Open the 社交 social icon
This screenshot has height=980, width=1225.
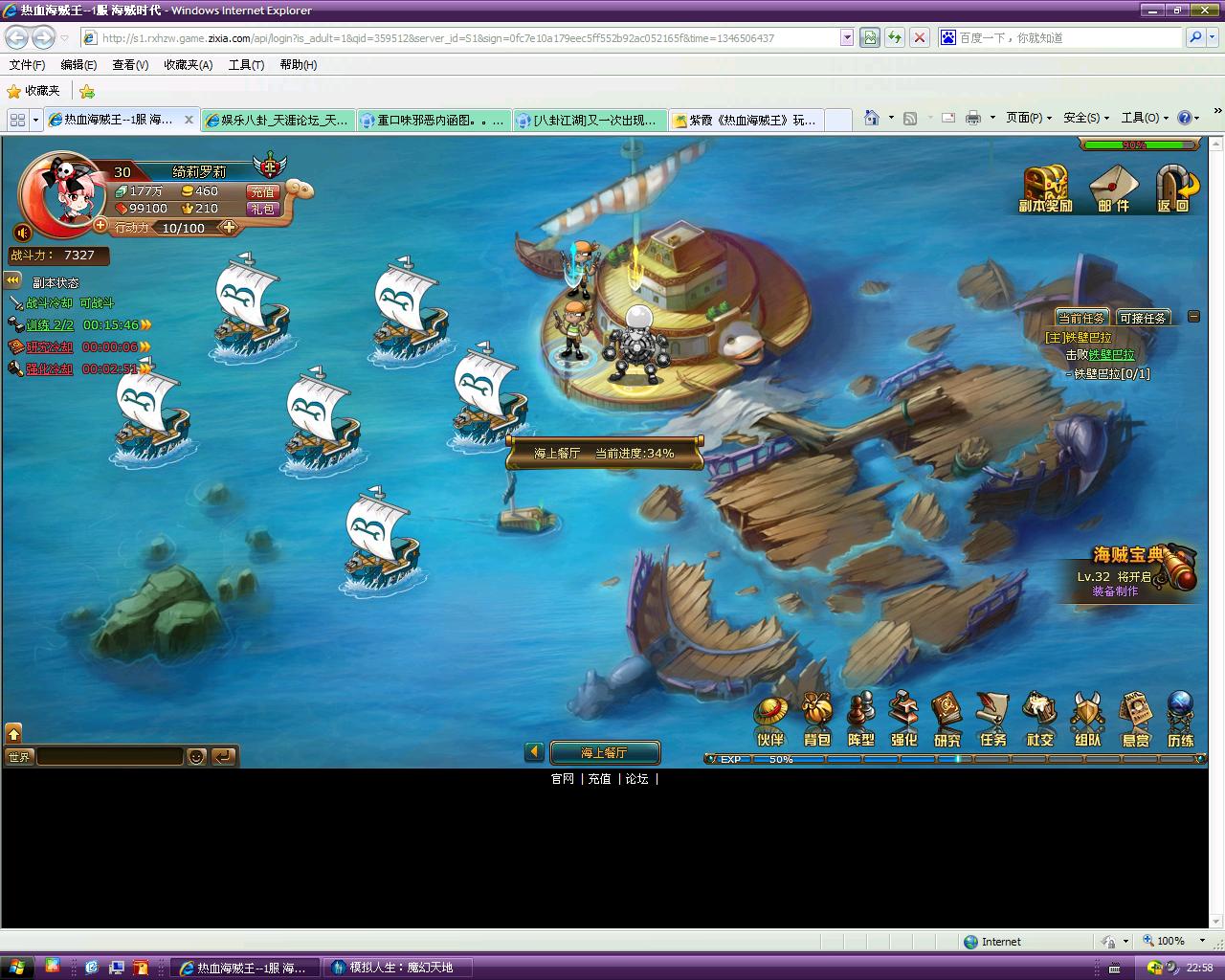coord(1039,720)
